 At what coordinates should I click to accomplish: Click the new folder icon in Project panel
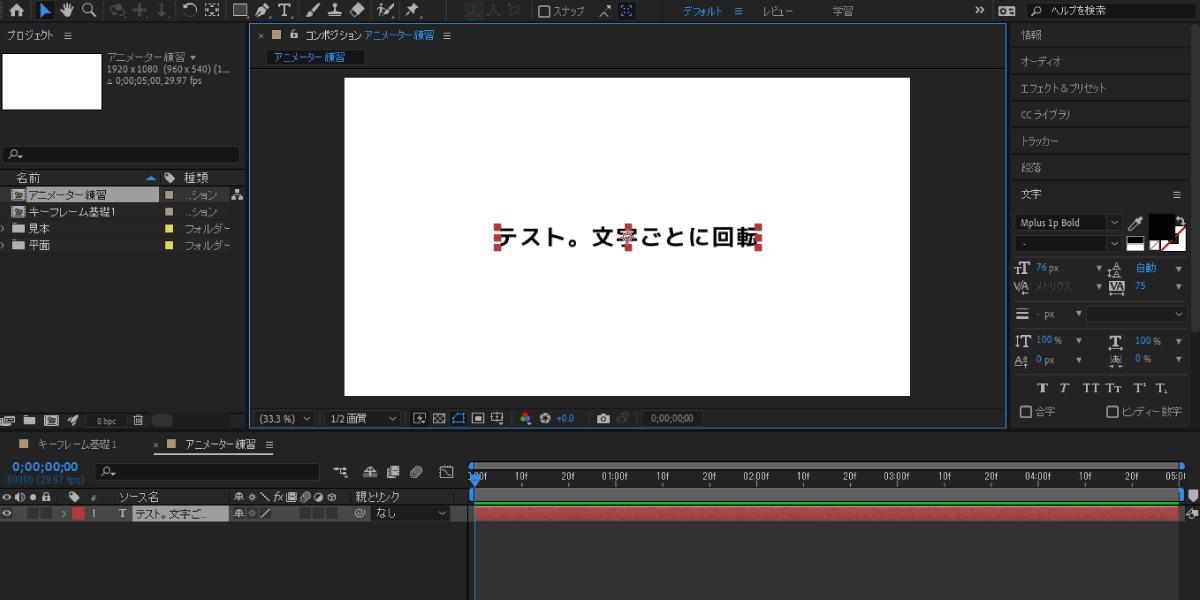(29, 420)
